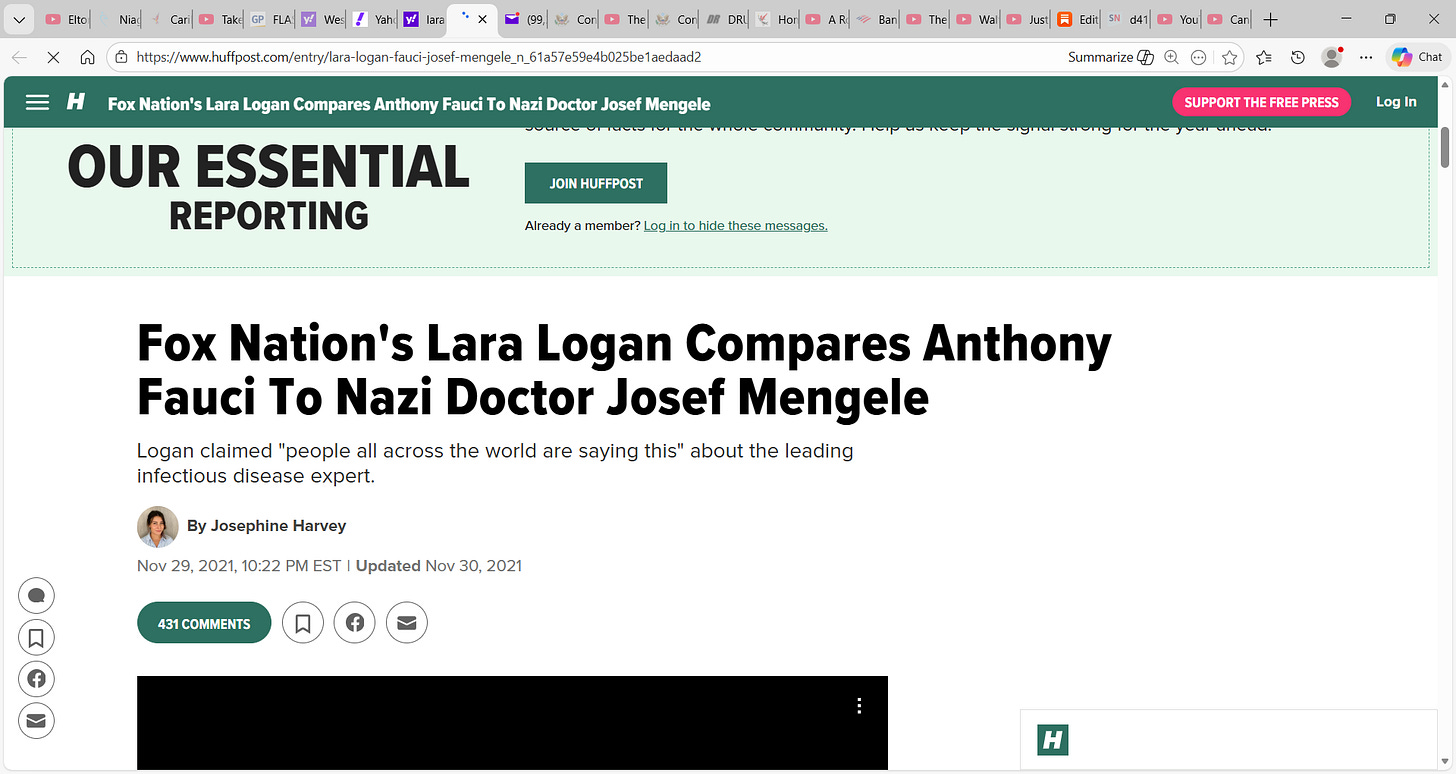
Task: Click the Summarize button in address bar
Action: pos(1110,57)
